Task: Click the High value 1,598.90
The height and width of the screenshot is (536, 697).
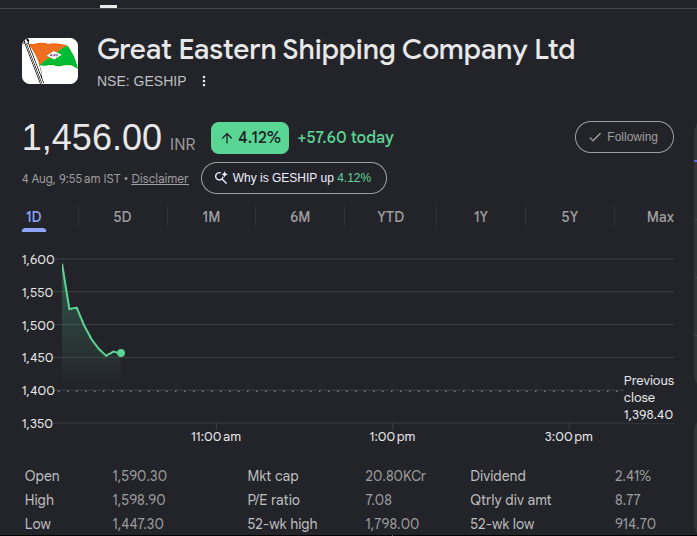Action: [x=139, y=500]
